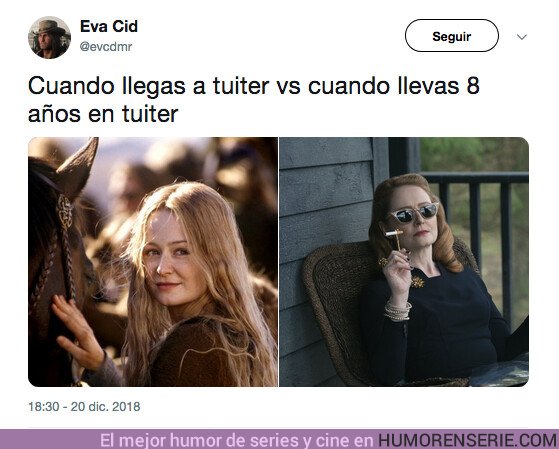The image size is (559, 449).
Task: Open Eva Cid's profile avatar
Action: click(x=49, y=37)
